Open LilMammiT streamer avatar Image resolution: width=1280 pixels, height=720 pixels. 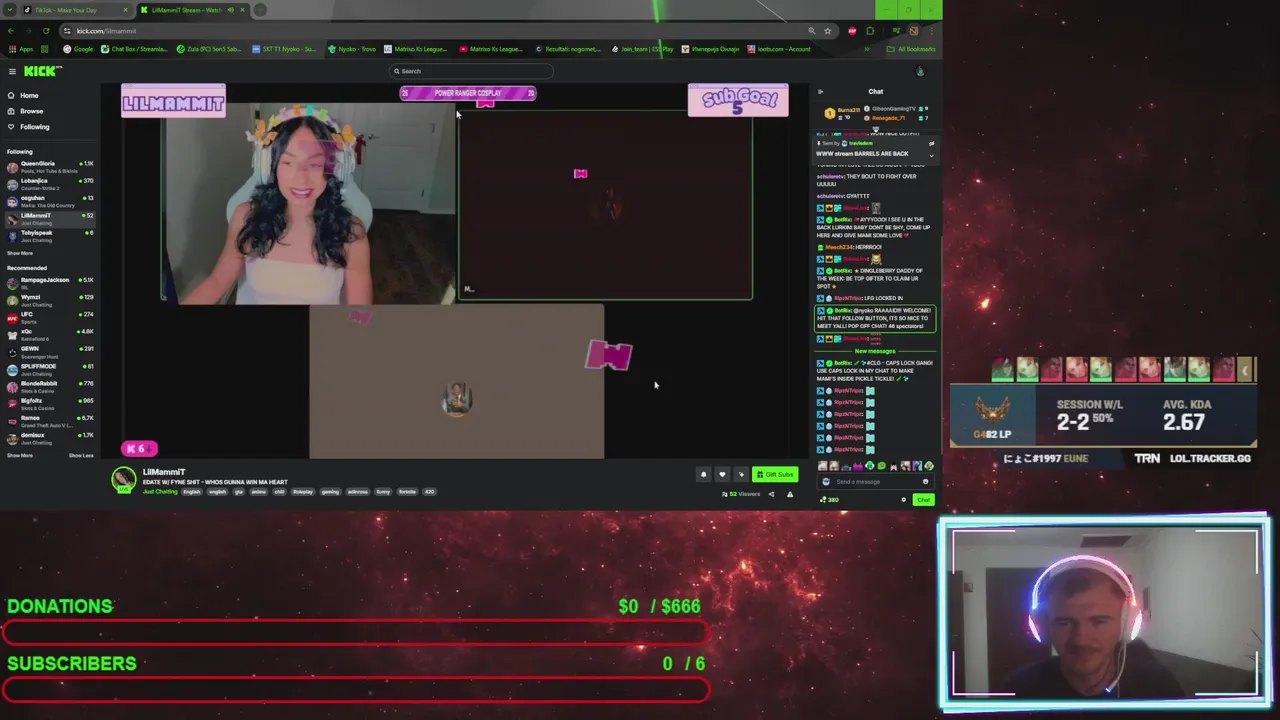pos(124,480)
